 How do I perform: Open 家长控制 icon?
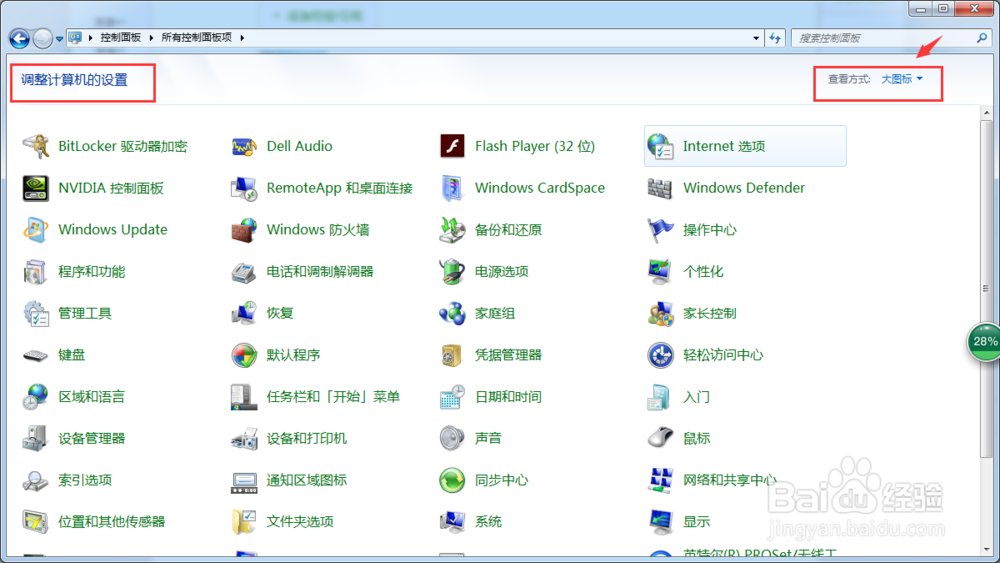tap(660, 313)
